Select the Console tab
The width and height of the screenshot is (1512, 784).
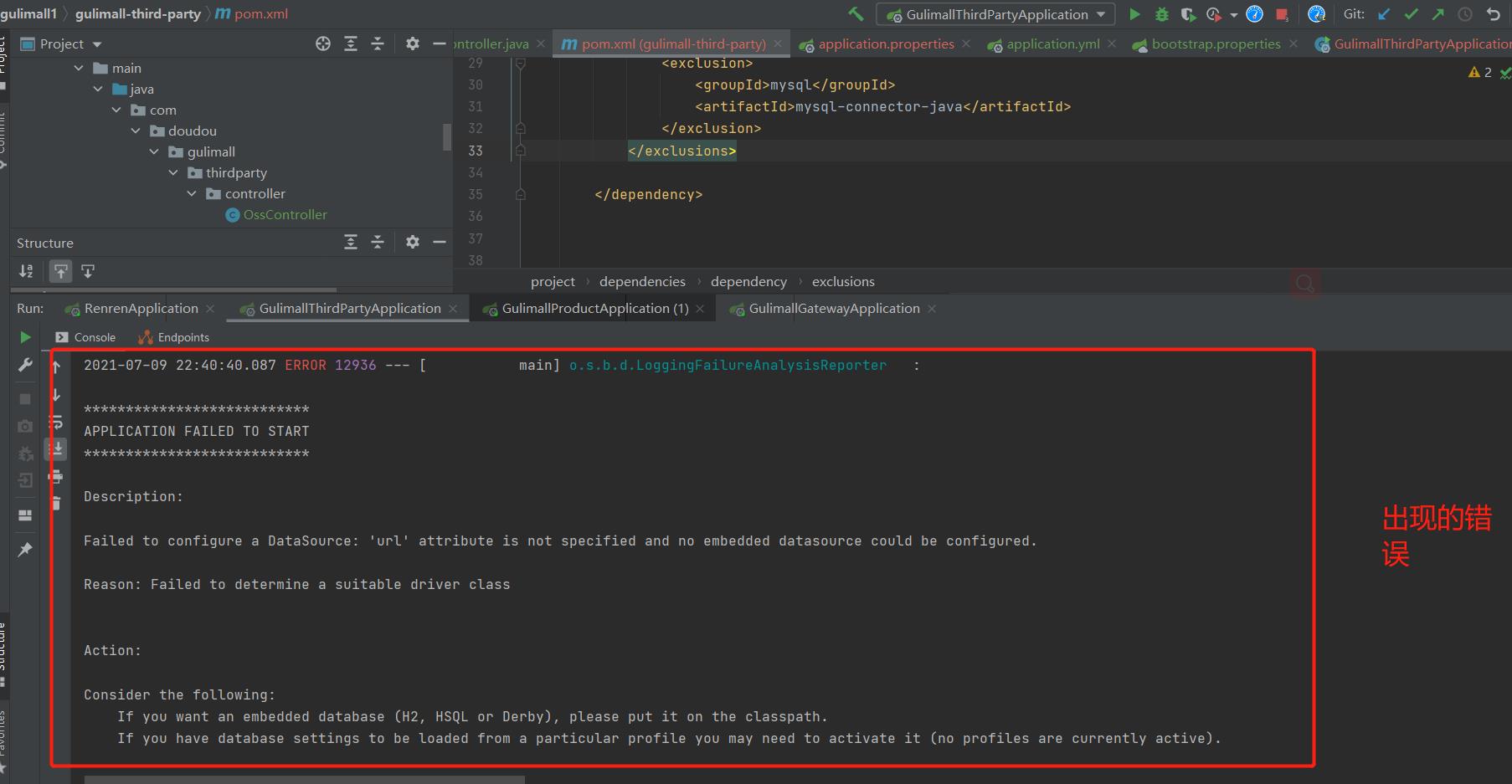85,337
